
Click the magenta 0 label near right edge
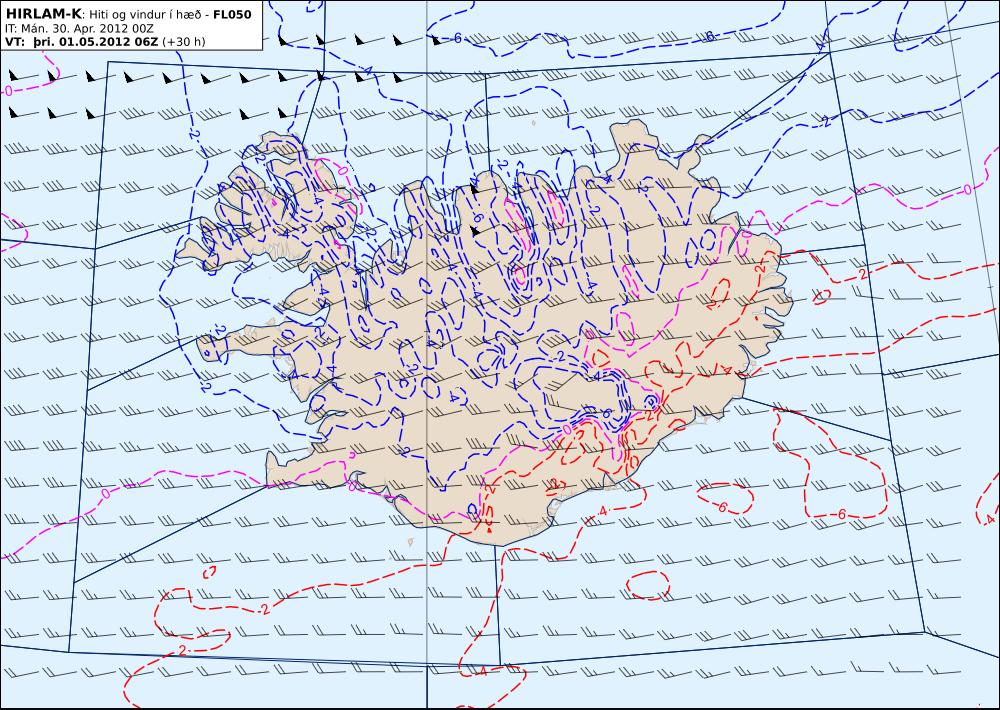[967, 189]
